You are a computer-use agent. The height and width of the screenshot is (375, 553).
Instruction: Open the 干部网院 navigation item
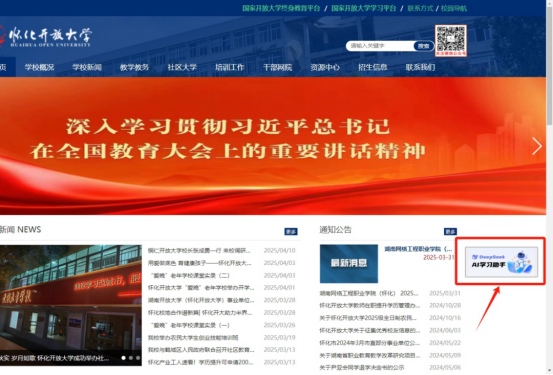click(278, 67)
